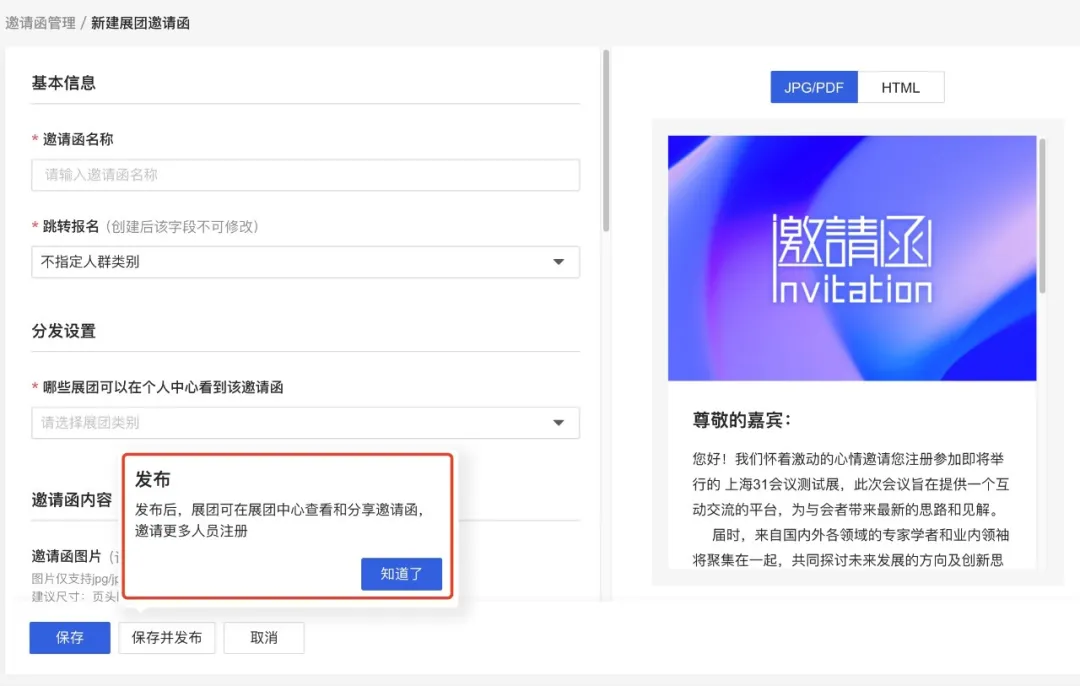Click the 展团类别 dropdown arrow icon
The height and width of the screenshot is (686, 1080).
558,423
